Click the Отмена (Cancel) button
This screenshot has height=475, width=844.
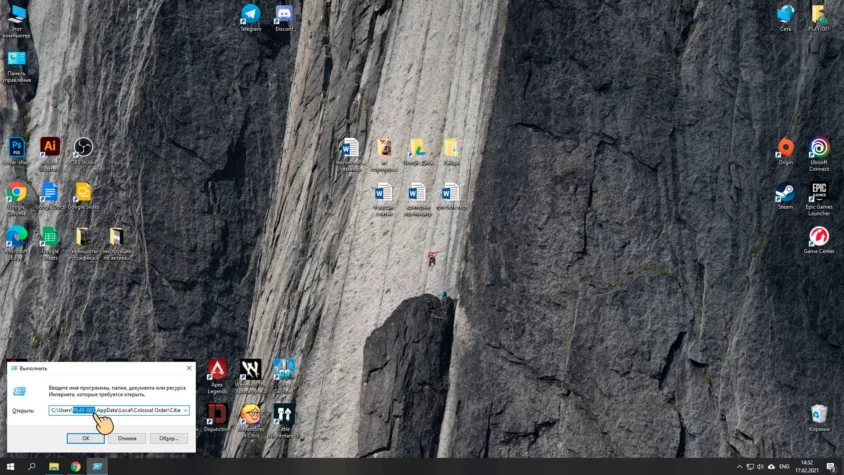127,438
